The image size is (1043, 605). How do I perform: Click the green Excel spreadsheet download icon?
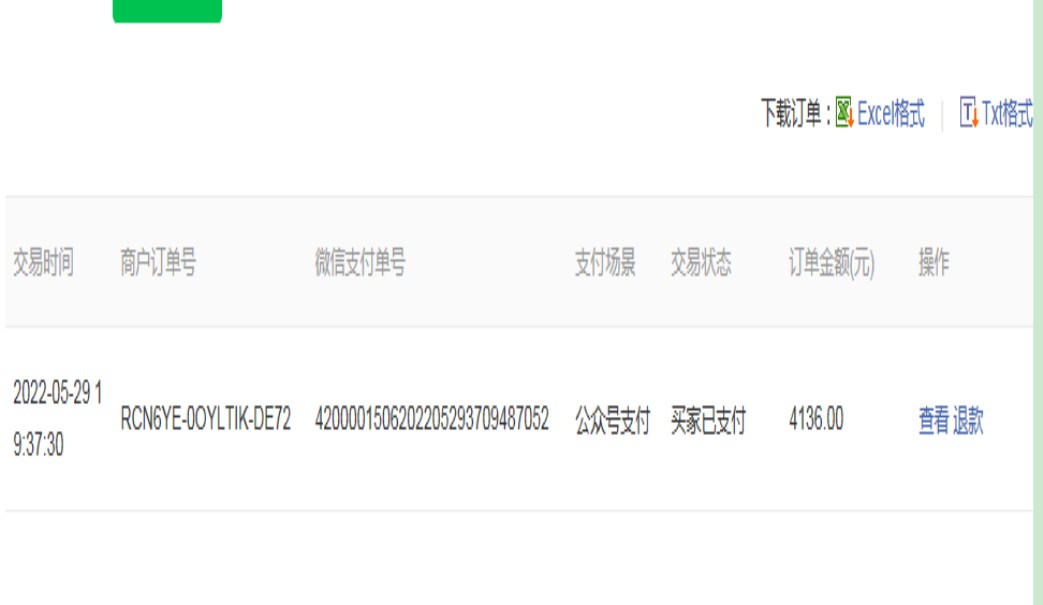844,112
